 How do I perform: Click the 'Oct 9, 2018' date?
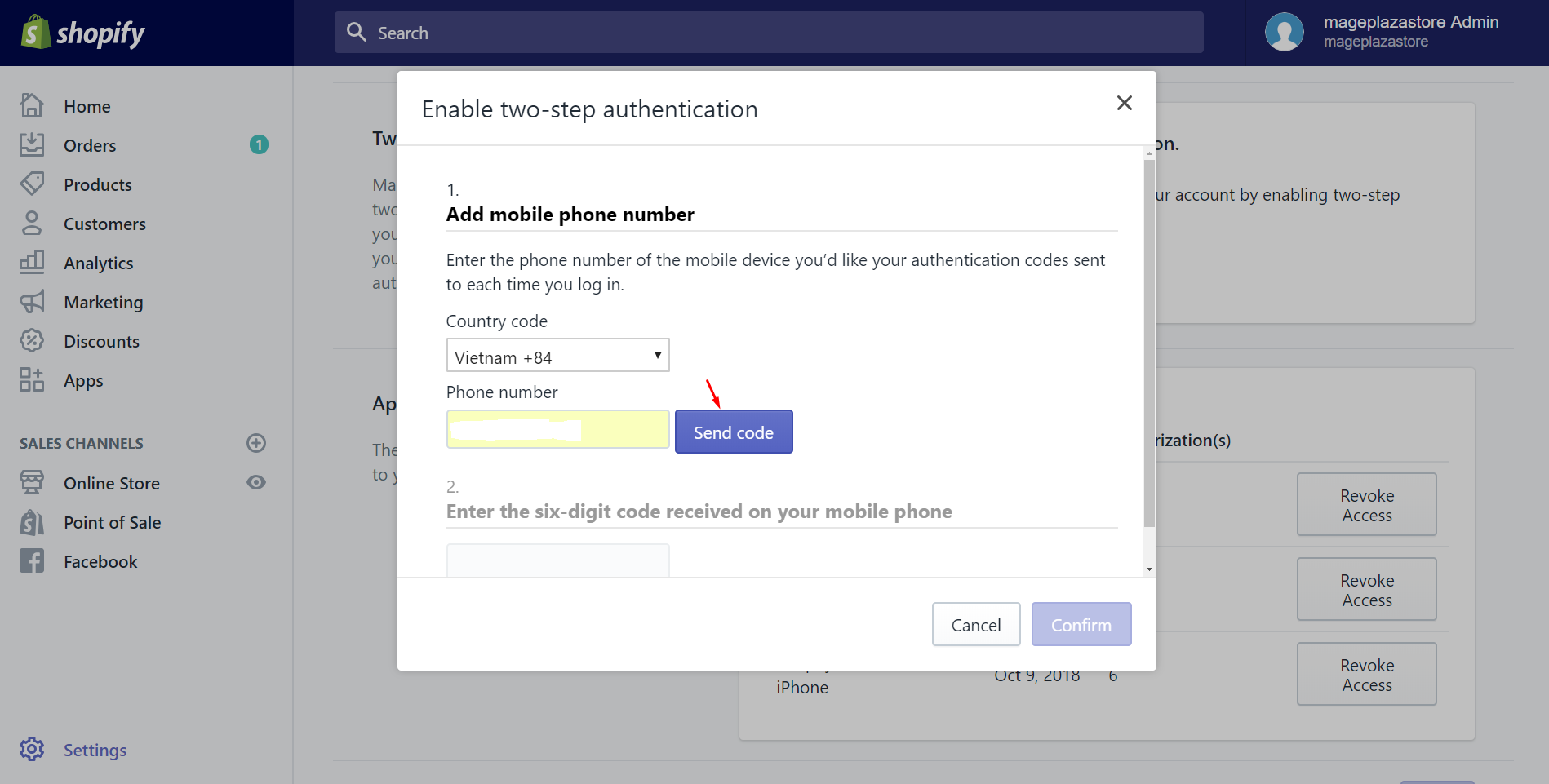tap(1036, 677)
